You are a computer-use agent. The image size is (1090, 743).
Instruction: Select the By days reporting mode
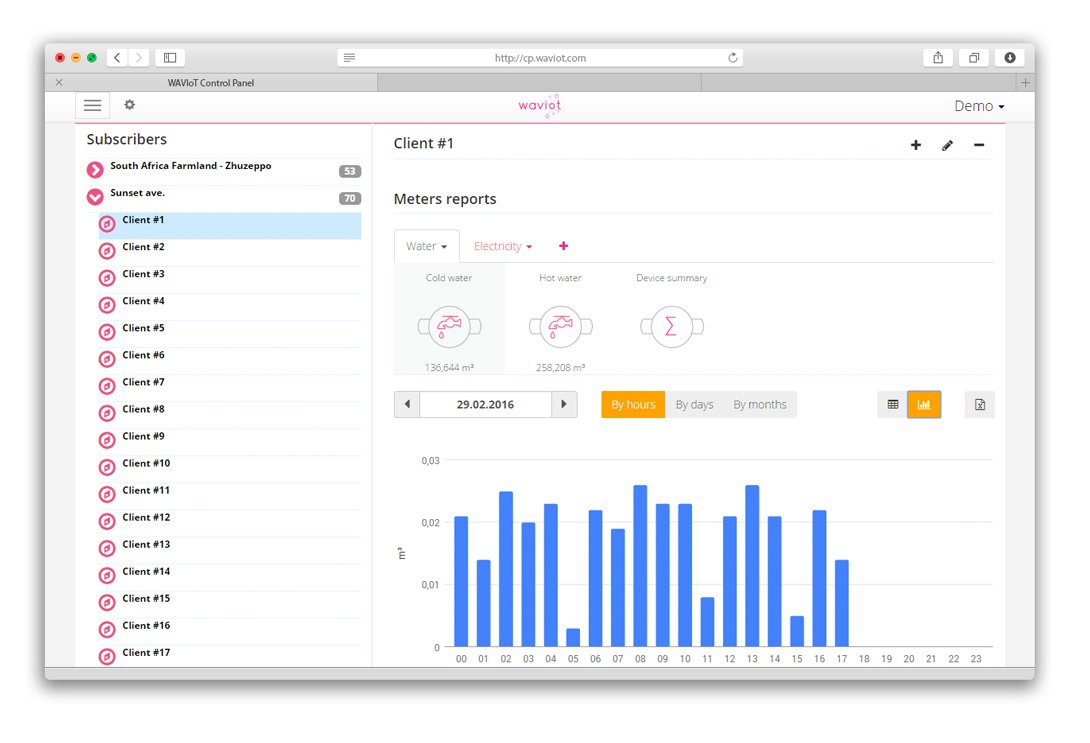pos(694,404)
